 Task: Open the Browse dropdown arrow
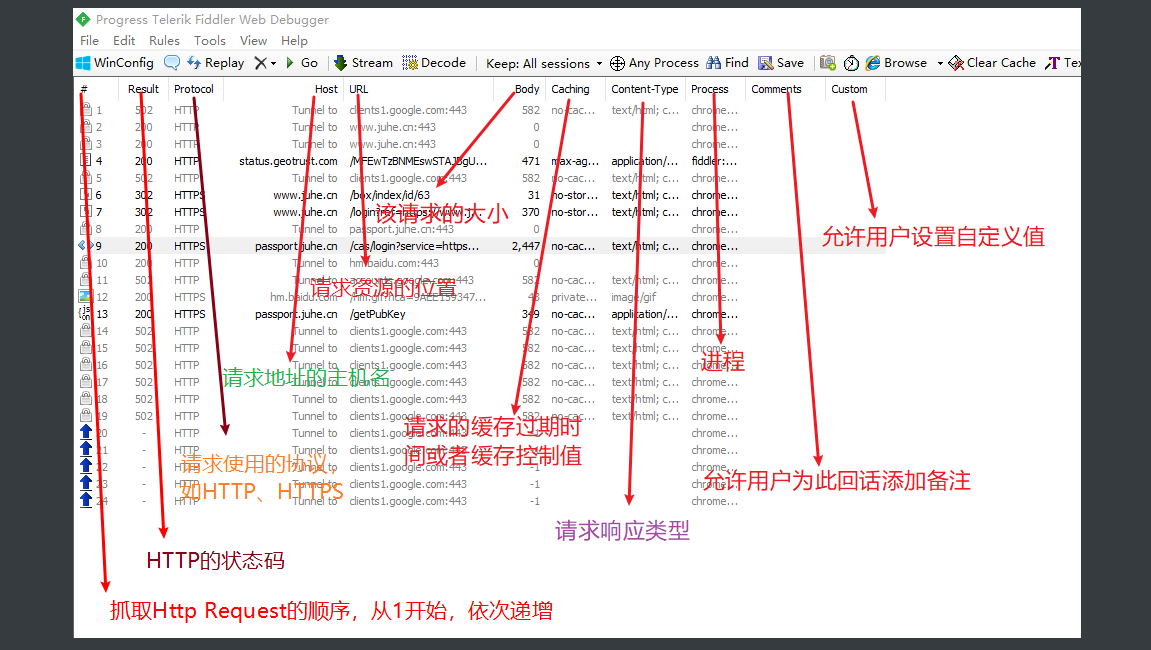(940, 64)
